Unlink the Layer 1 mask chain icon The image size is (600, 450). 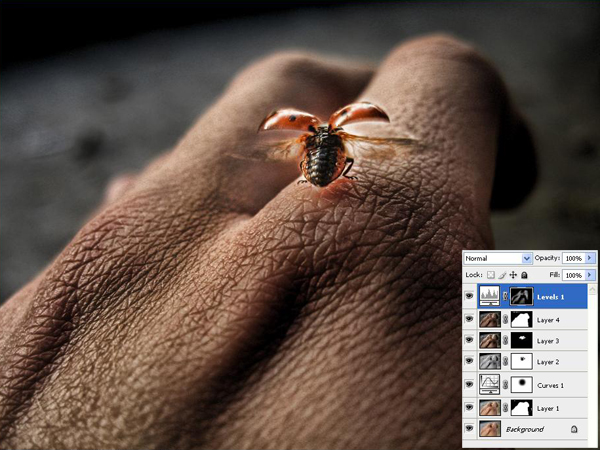point(505,408)
